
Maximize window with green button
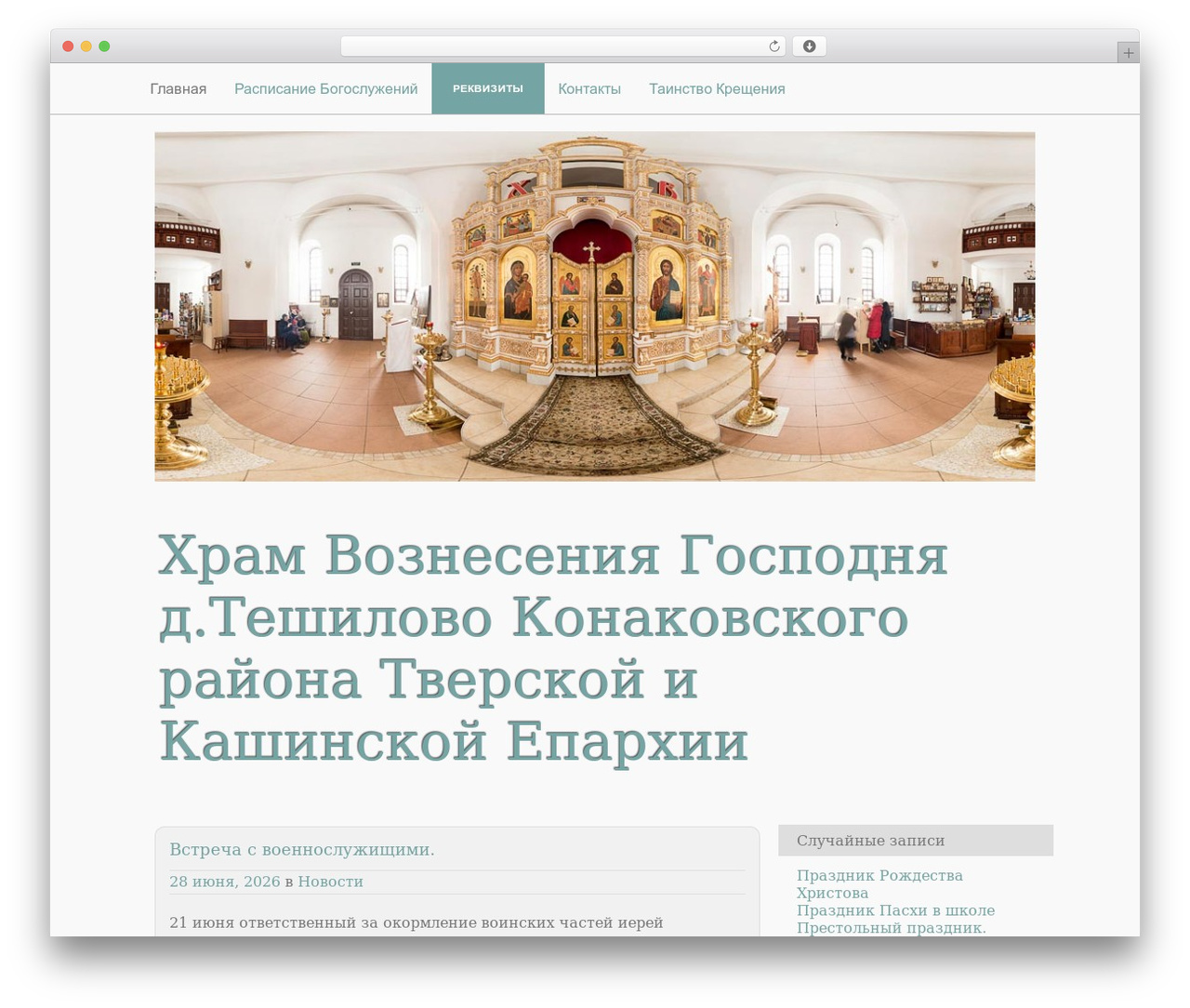click(104, 46)
